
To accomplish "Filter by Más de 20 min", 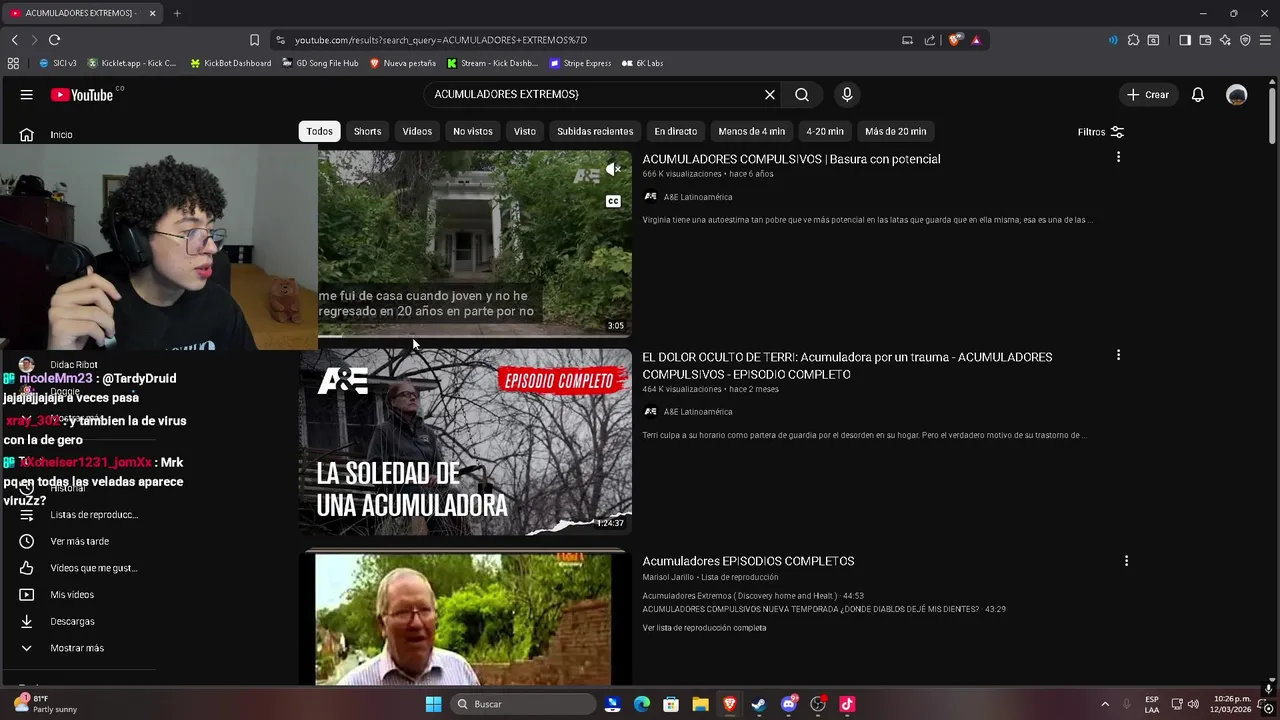I will tap(896, 131).
